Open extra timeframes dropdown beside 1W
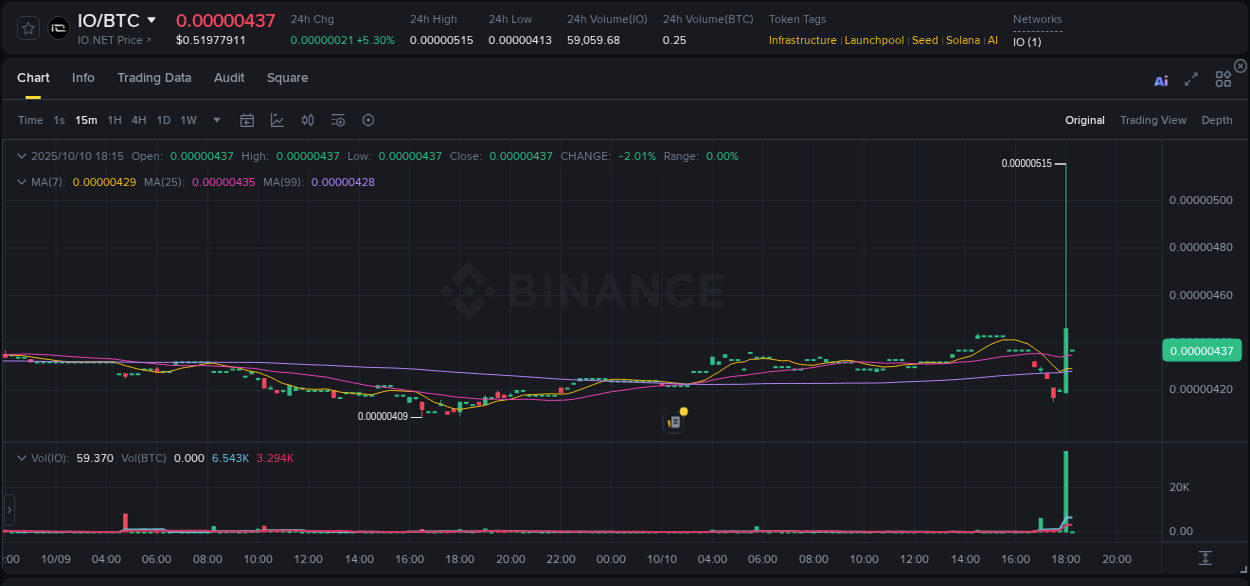Image resolution: width=1250 pixels, height=586 pixels. click(x=216, y=120)
